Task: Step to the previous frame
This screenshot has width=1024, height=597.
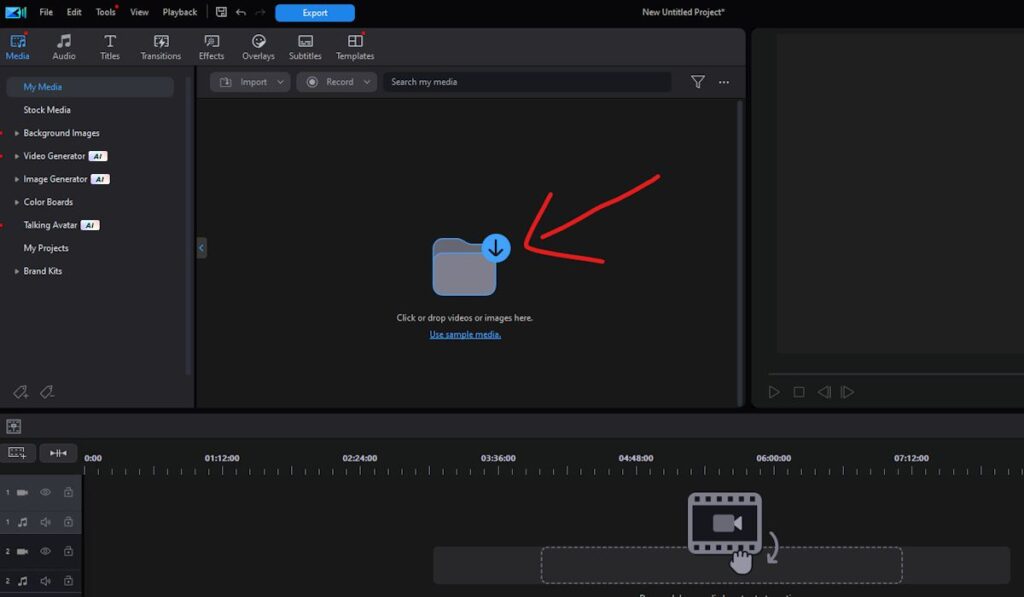Action: coord(824,392)
